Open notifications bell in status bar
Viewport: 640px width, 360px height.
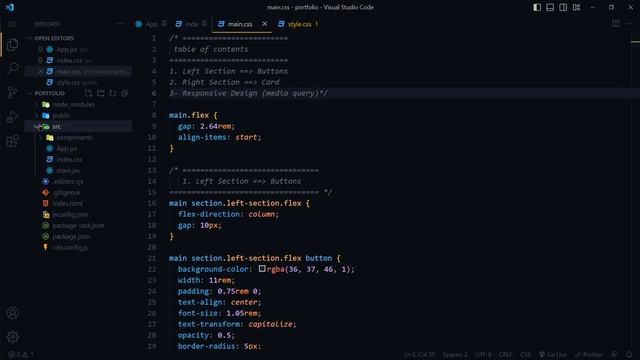pos(629,355)
